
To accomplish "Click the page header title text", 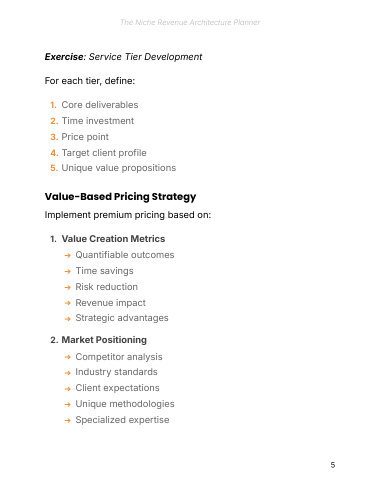I will [190, 22].
